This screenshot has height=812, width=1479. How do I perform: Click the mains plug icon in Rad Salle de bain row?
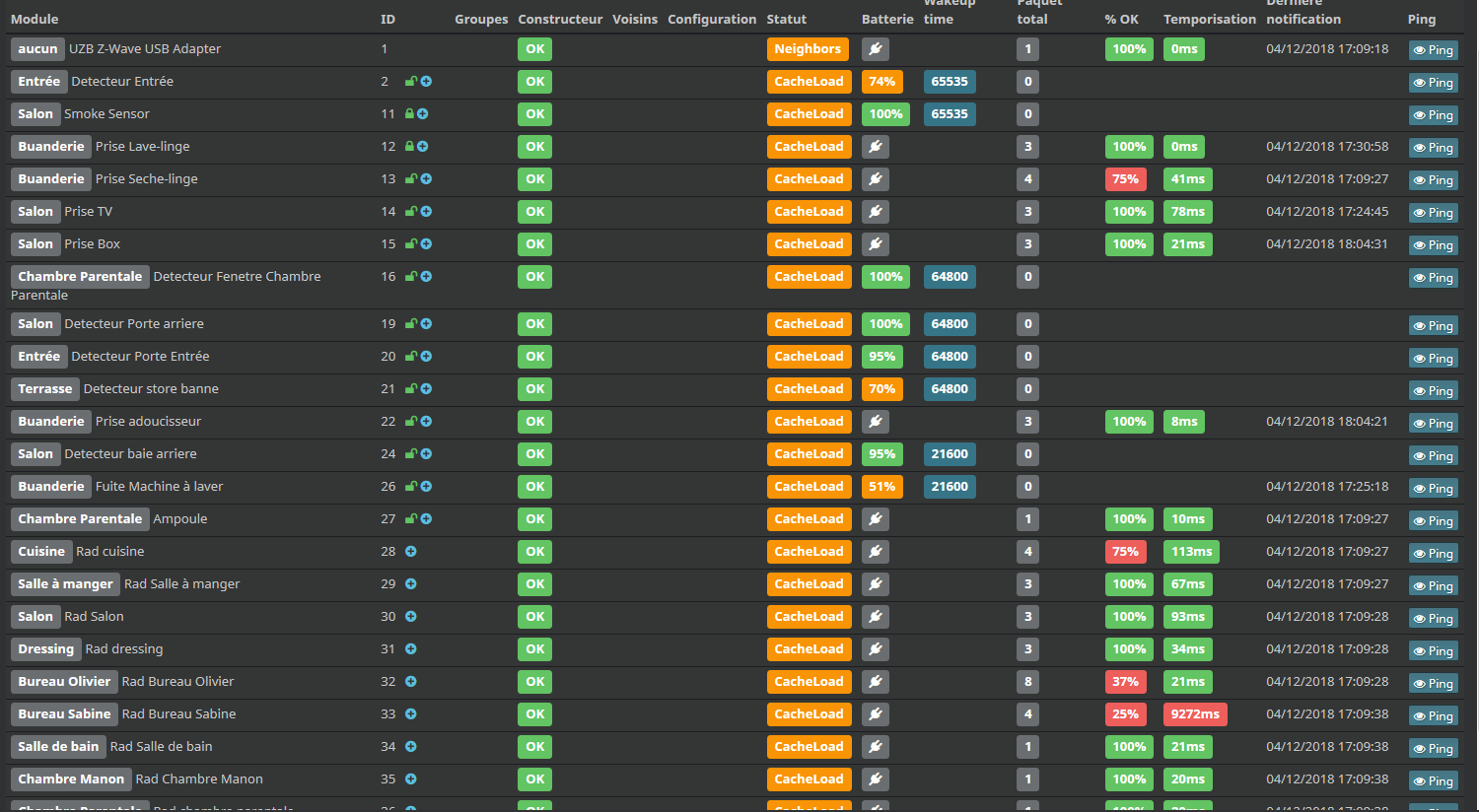(876, 747)
